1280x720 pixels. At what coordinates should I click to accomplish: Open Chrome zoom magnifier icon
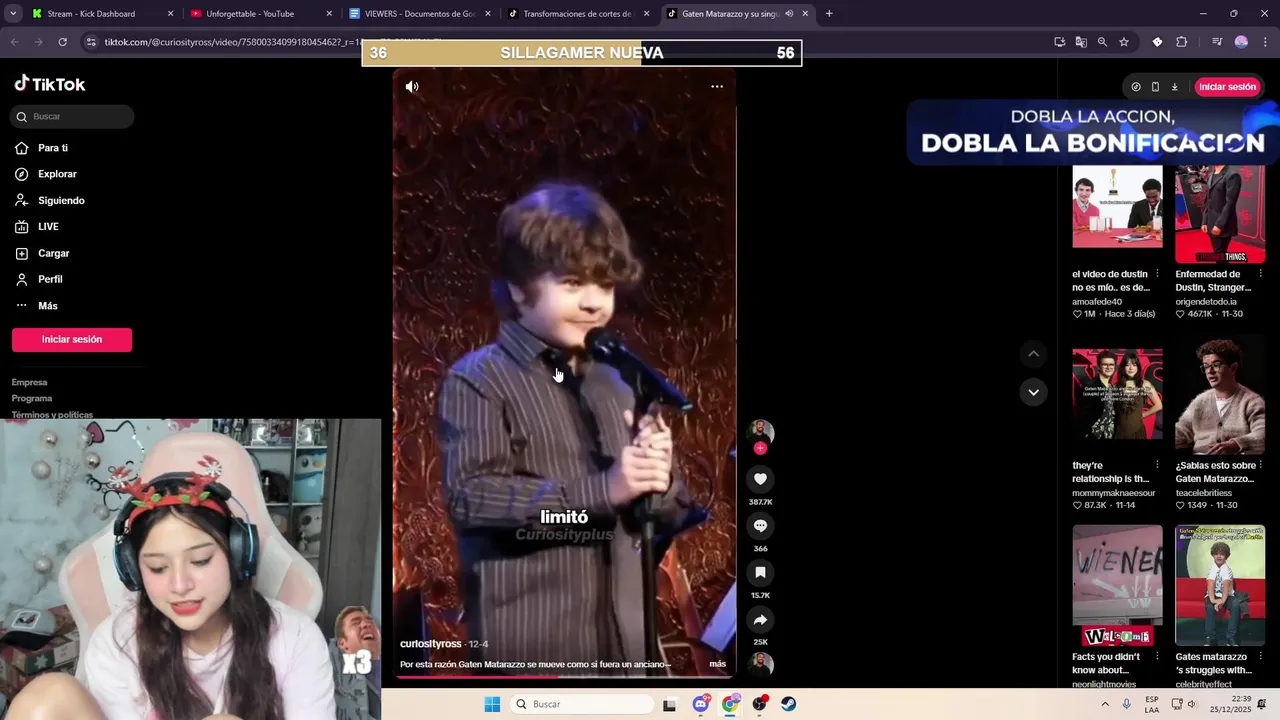1102,42
